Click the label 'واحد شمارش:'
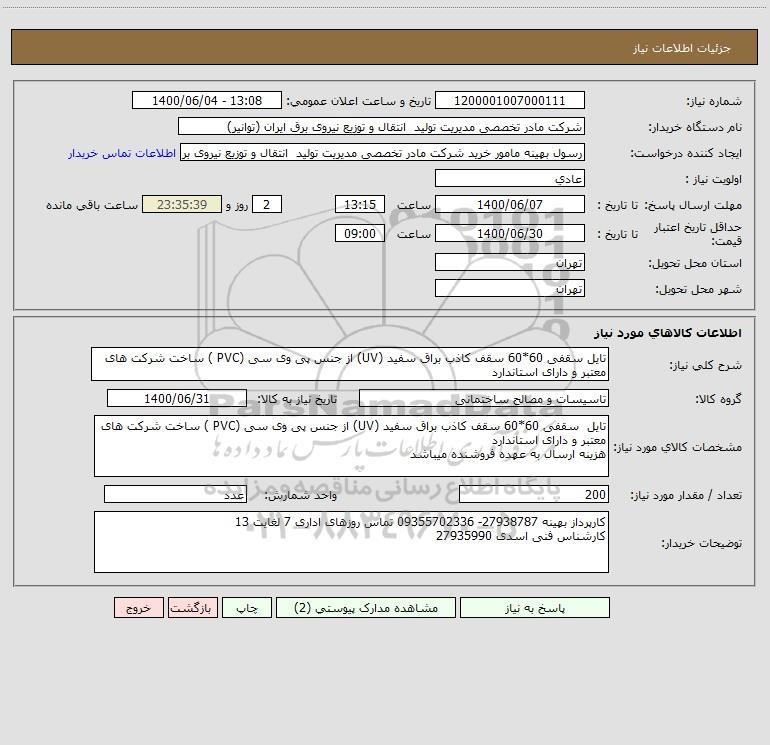The width and height of the screenshot is (770, 745). (x=302, y=496)
